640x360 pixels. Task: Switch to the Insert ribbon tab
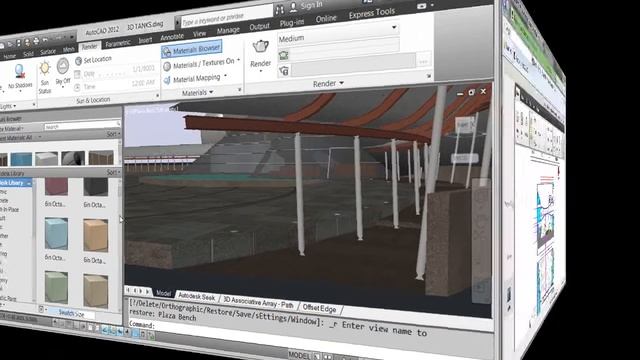[145, 40]
